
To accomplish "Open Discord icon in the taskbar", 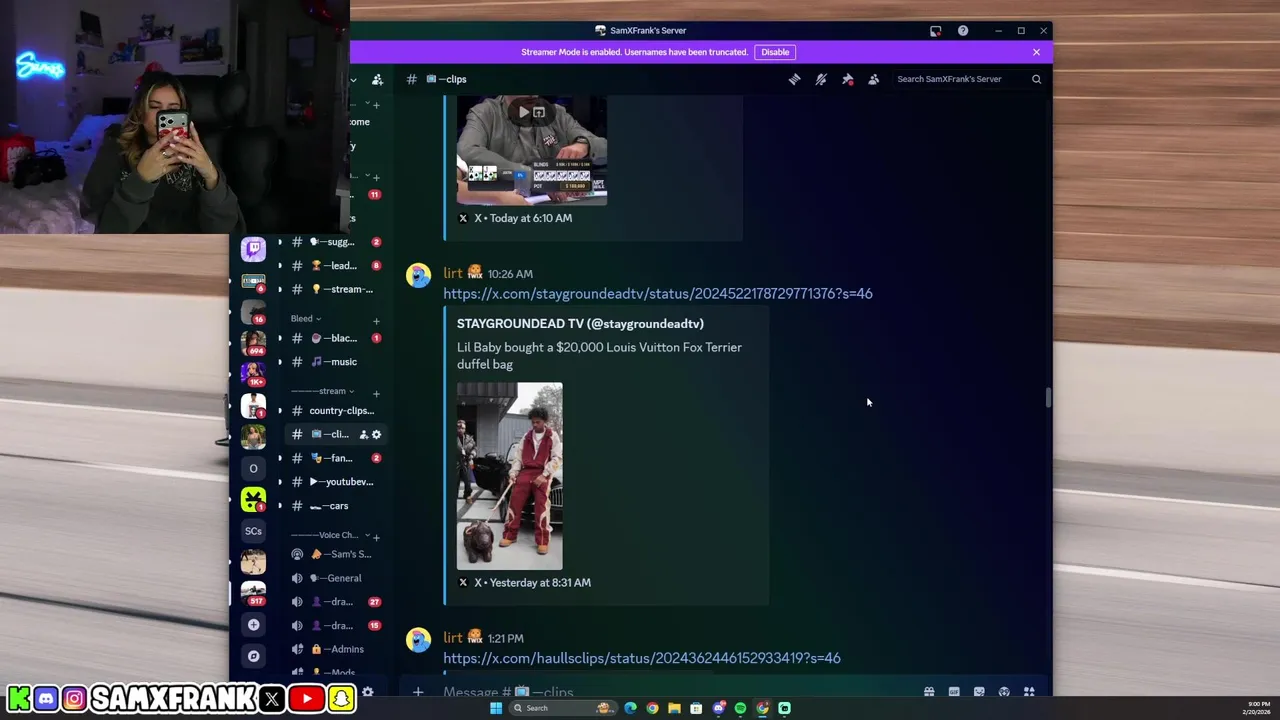I will point(718,708).
